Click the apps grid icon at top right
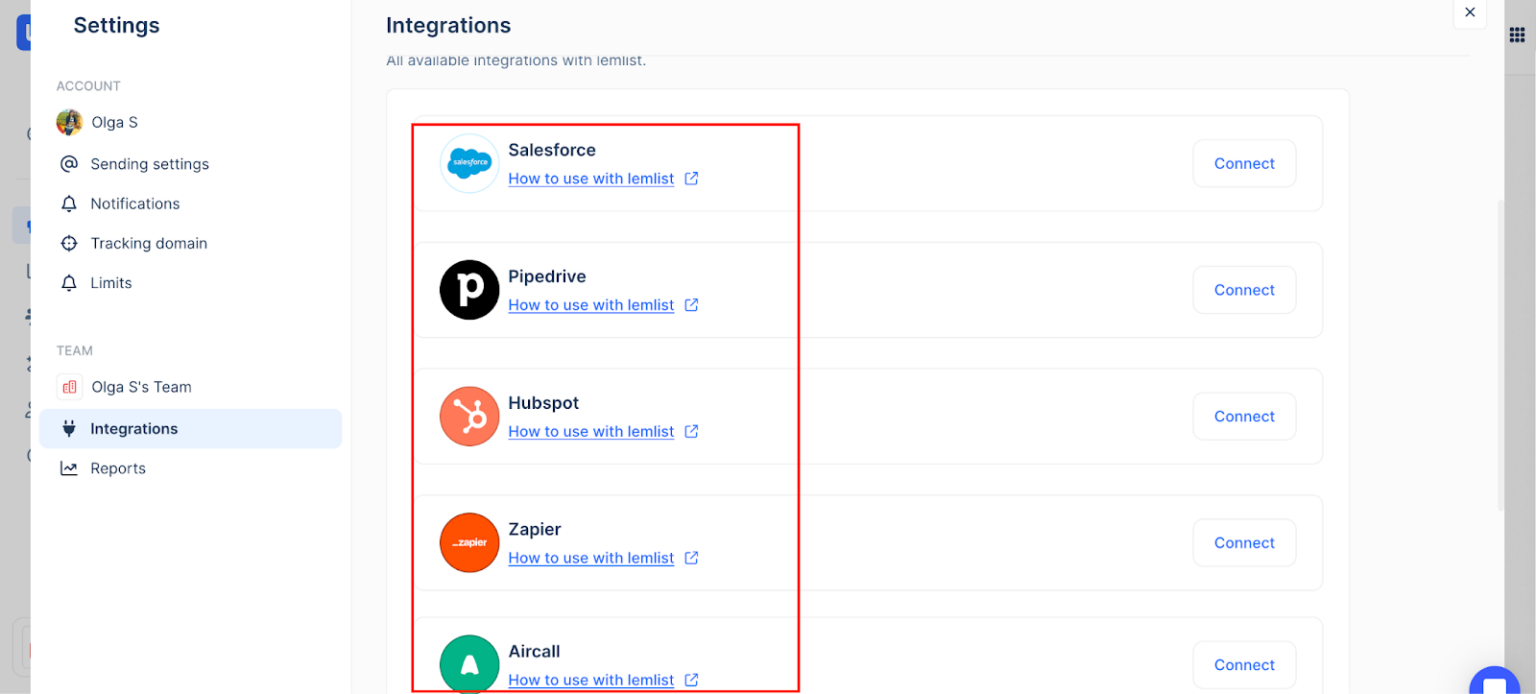 pos(1516,35)
